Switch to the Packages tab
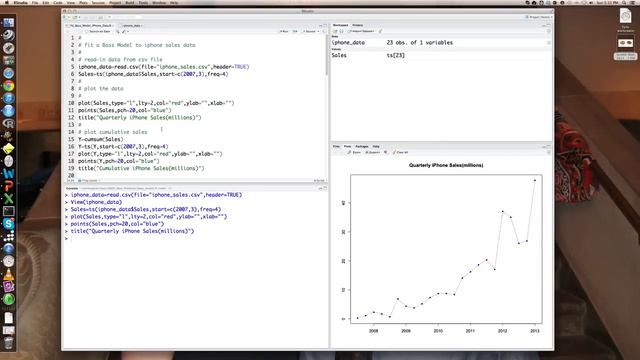 click(362, 146)
